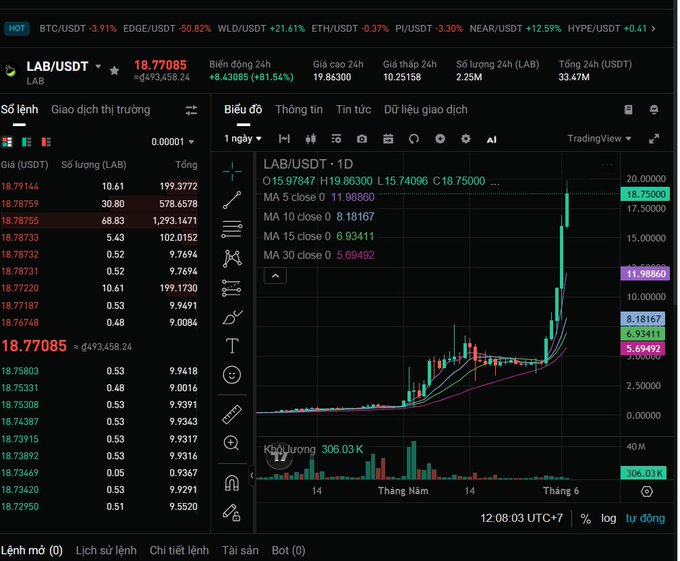
Task: Select the brush drawing tool
Action: 232,317
